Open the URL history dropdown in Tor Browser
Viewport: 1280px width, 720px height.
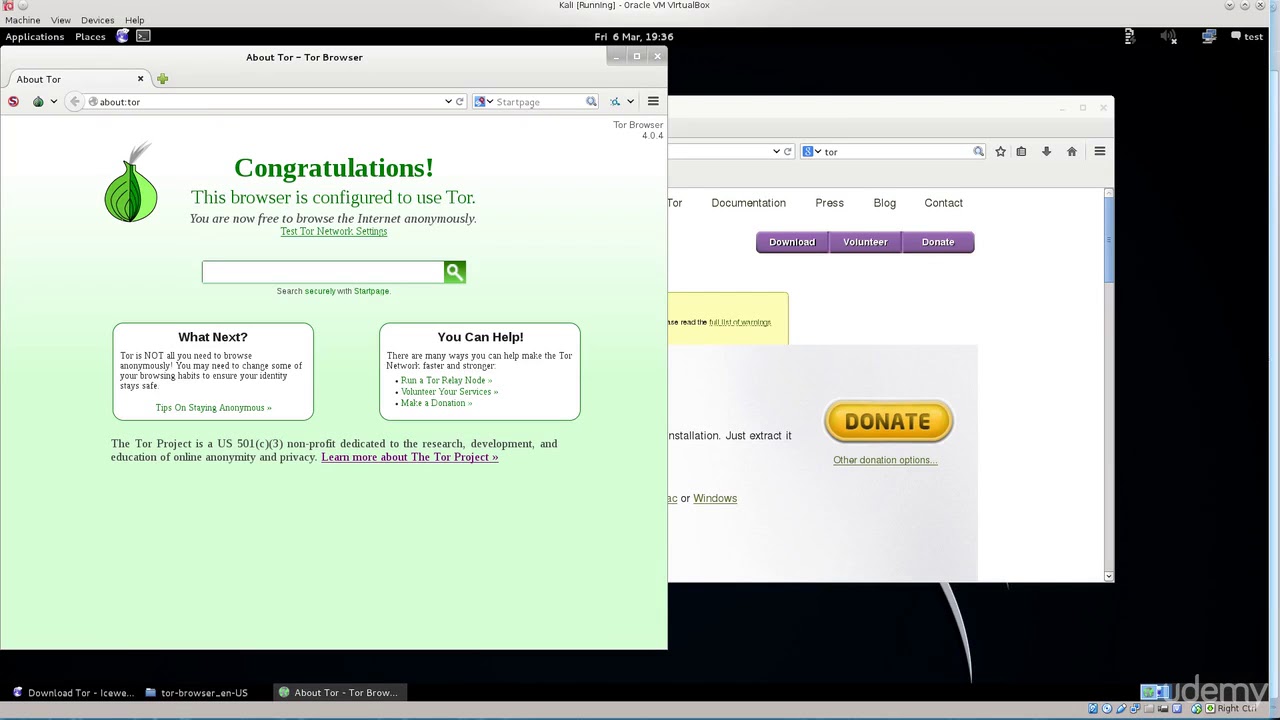point(448,101)
